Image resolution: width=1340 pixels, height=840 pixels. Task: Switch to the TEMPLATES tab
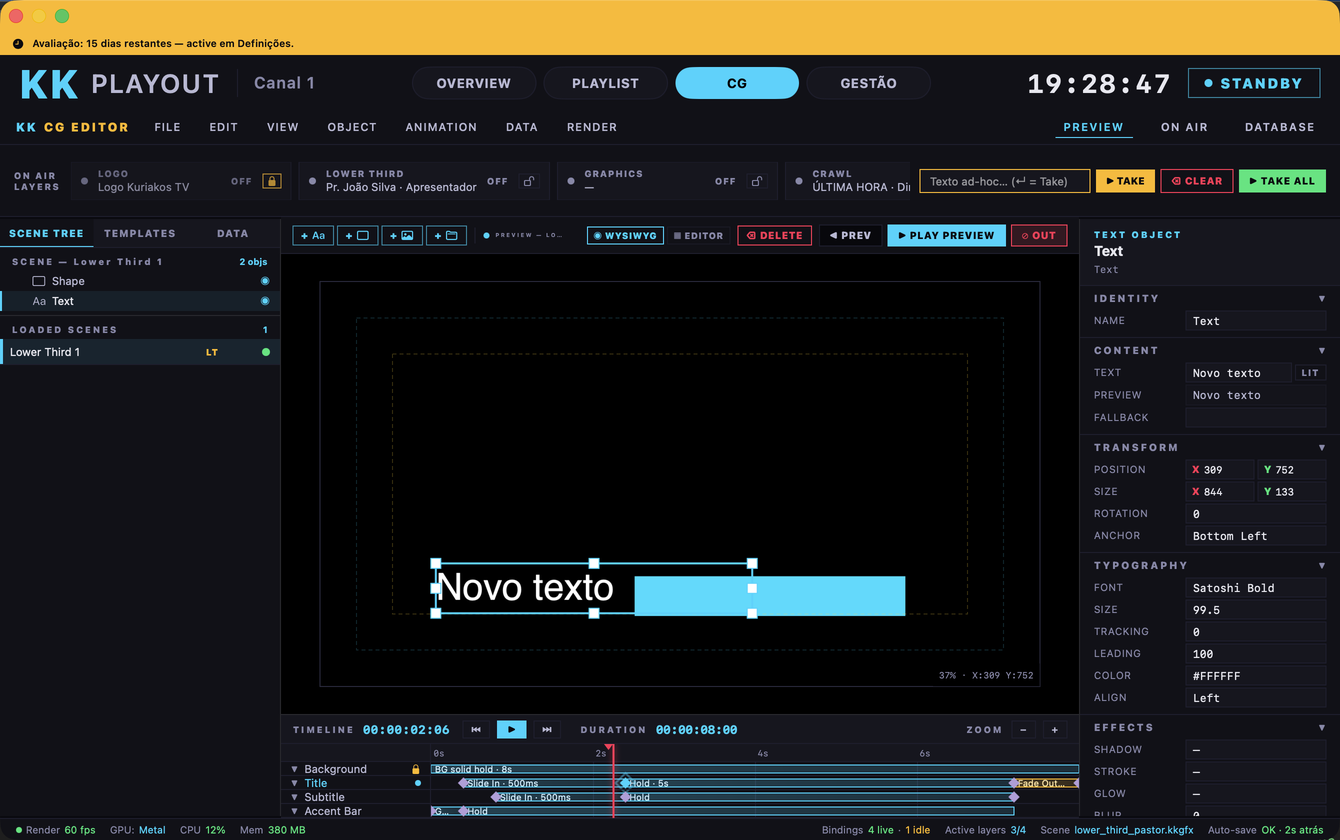(140, 233)
